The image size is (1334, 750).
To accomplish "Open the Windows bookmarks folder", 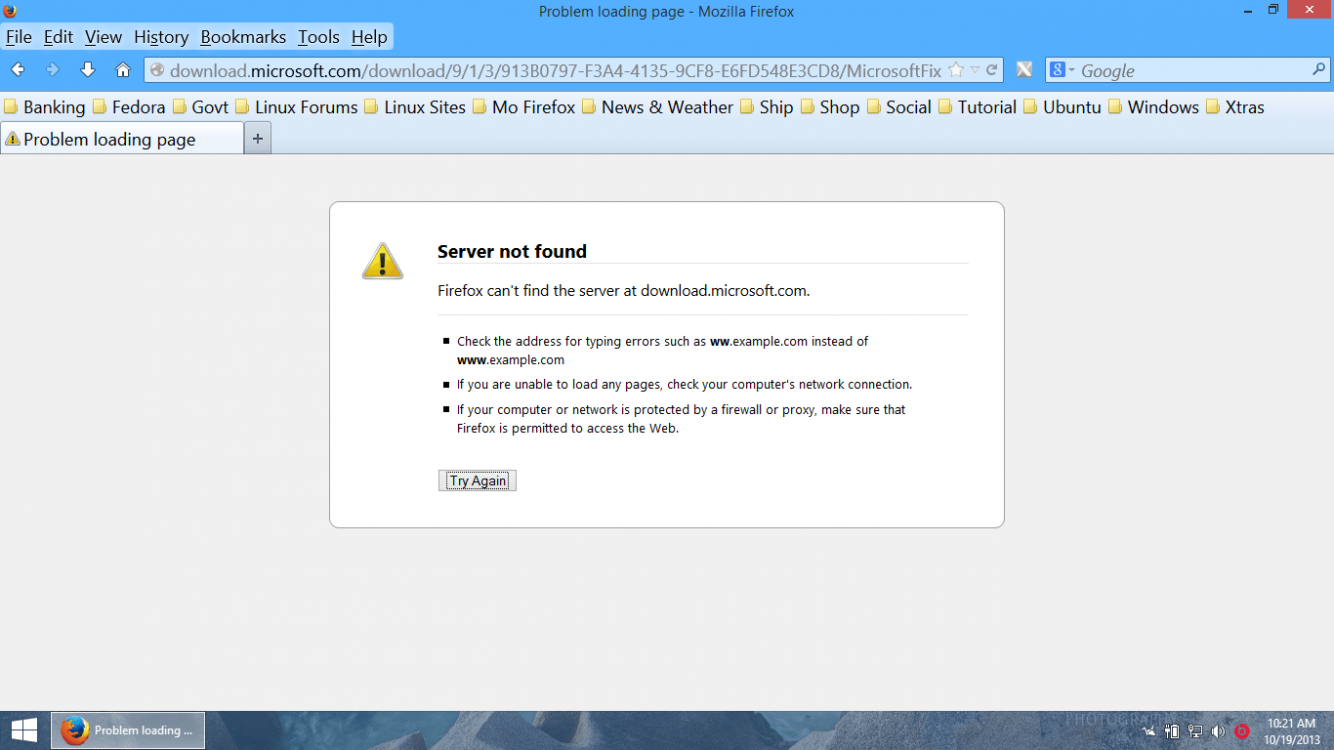I will point(1153,107).
